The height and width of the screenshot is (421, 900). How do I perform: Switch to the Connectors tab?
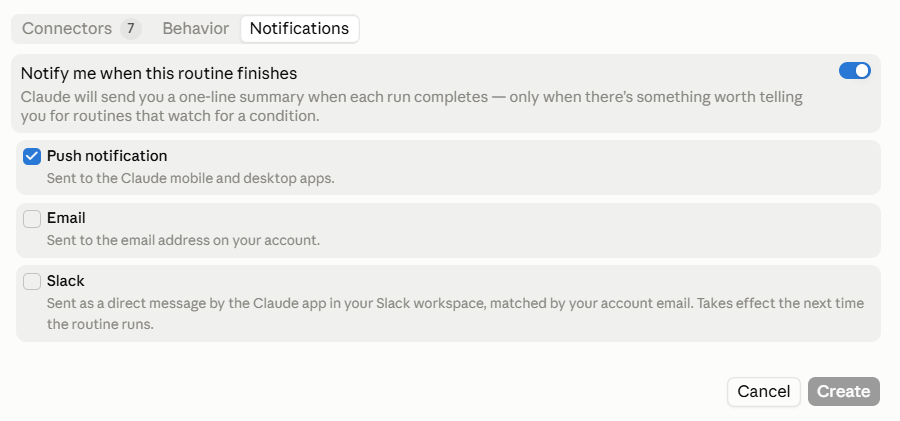[81, 29]
